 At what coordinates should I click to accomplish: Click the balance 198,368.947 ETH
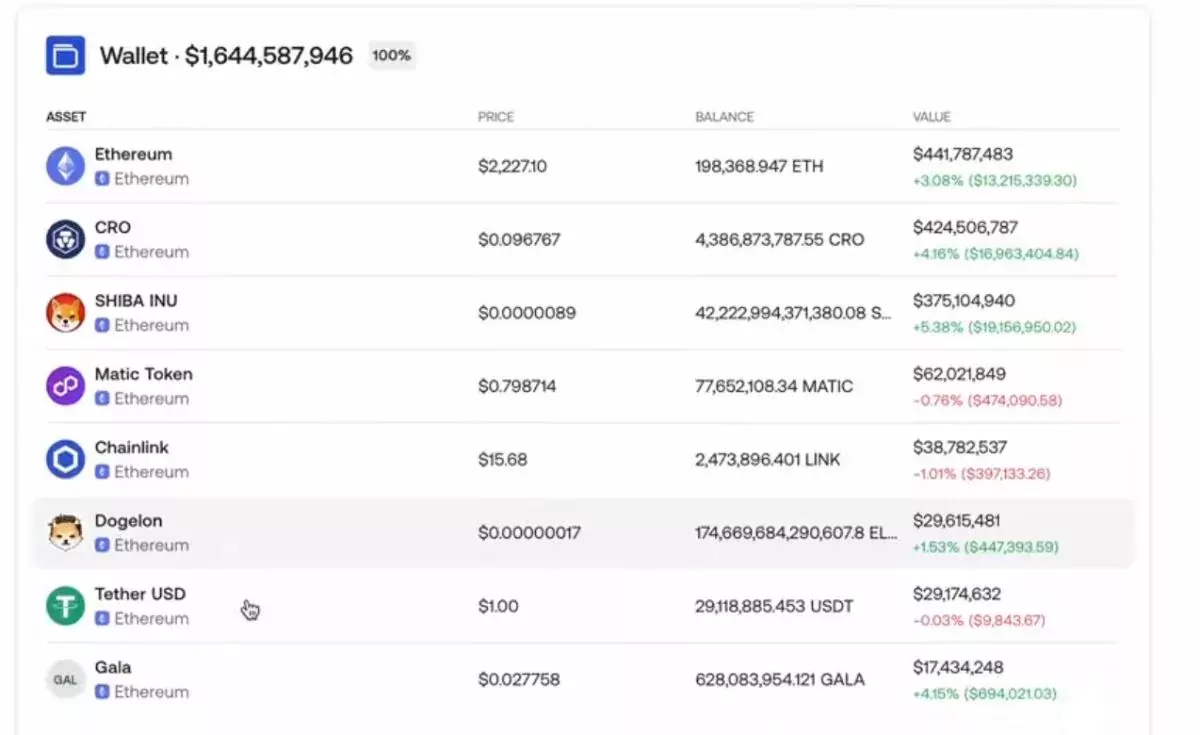(759, 166)
